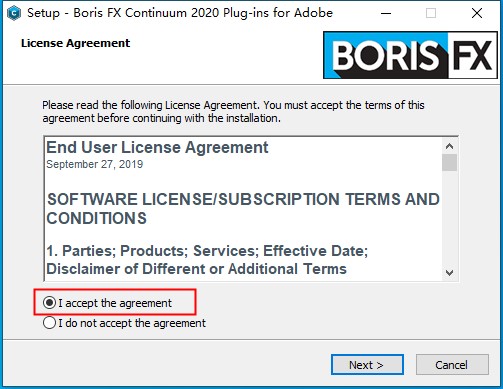
Task: Minimize the Boris FX setup window
Action: coord(386,13)
